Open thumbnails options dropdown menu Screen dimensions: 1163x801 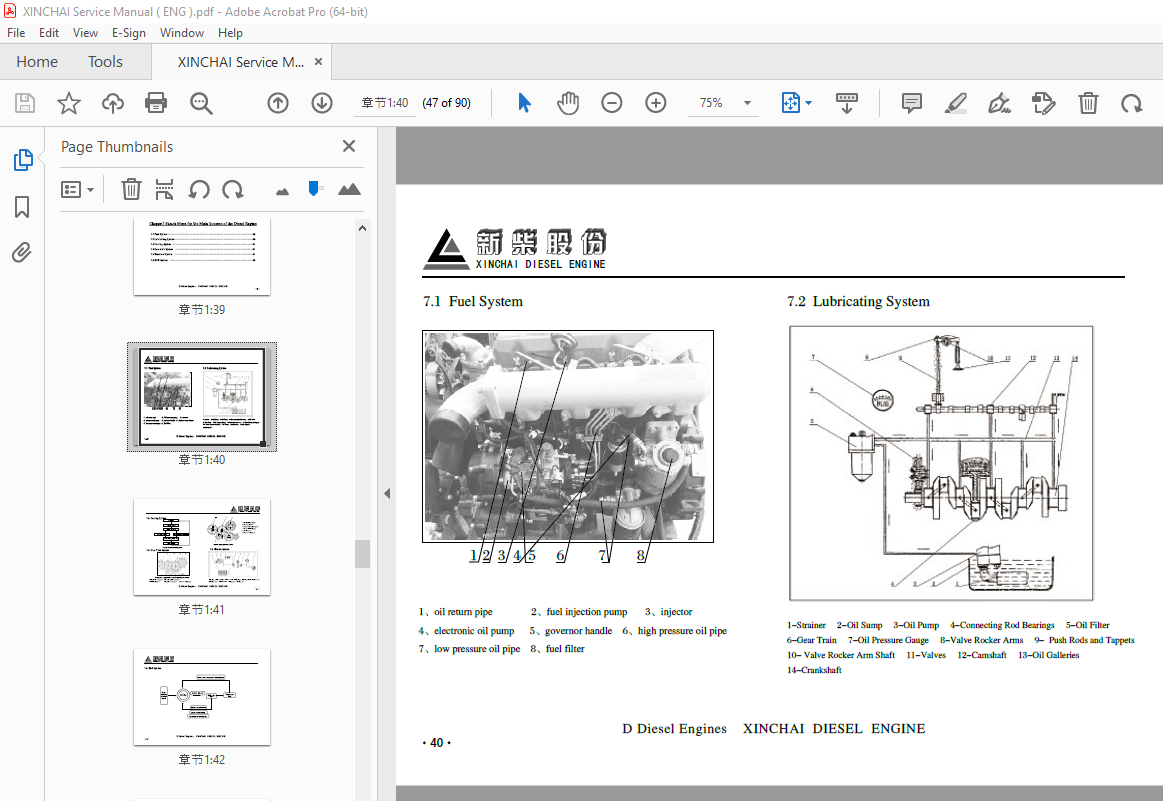coord(77,190)
